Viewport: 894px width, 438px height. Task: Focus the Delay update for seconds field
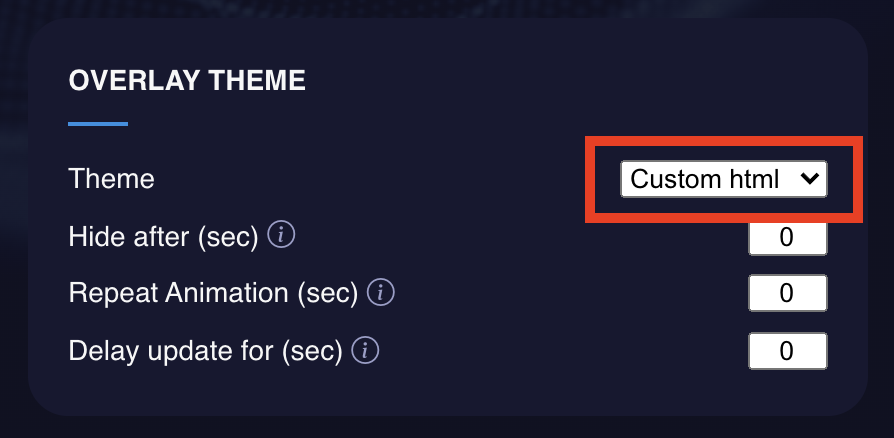tap(787, 351)
